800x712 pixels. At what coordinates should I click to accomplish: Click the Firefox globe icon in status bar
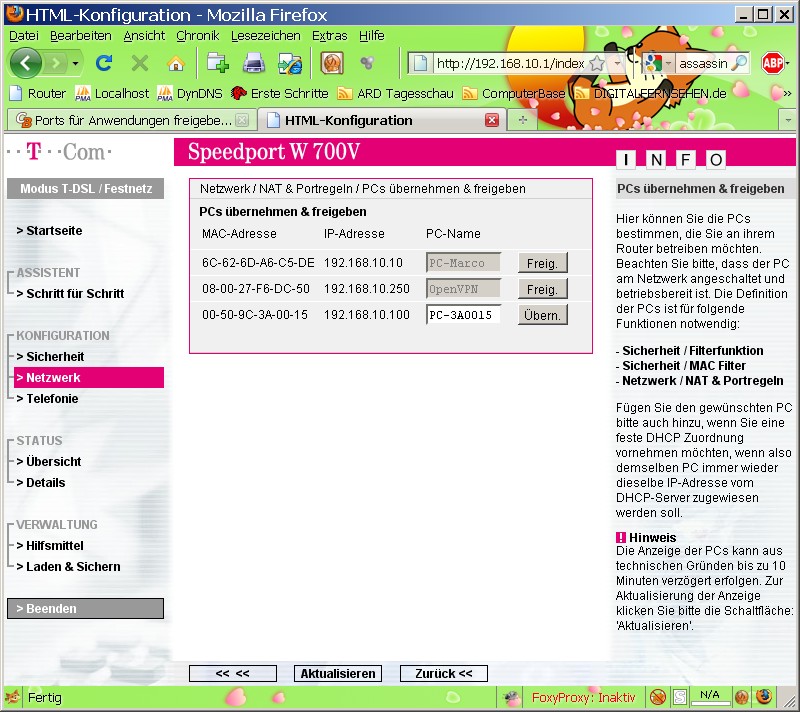click(x=764, y=697)
